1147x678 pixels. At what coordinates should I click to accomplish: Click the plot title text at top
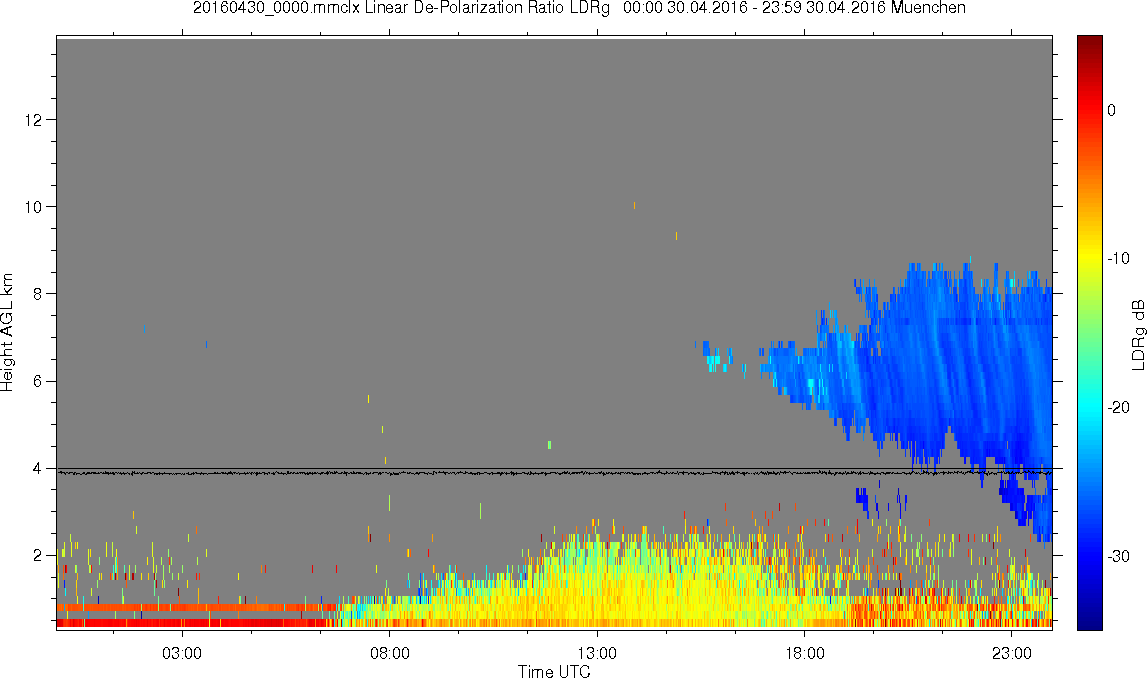(579, 8)
